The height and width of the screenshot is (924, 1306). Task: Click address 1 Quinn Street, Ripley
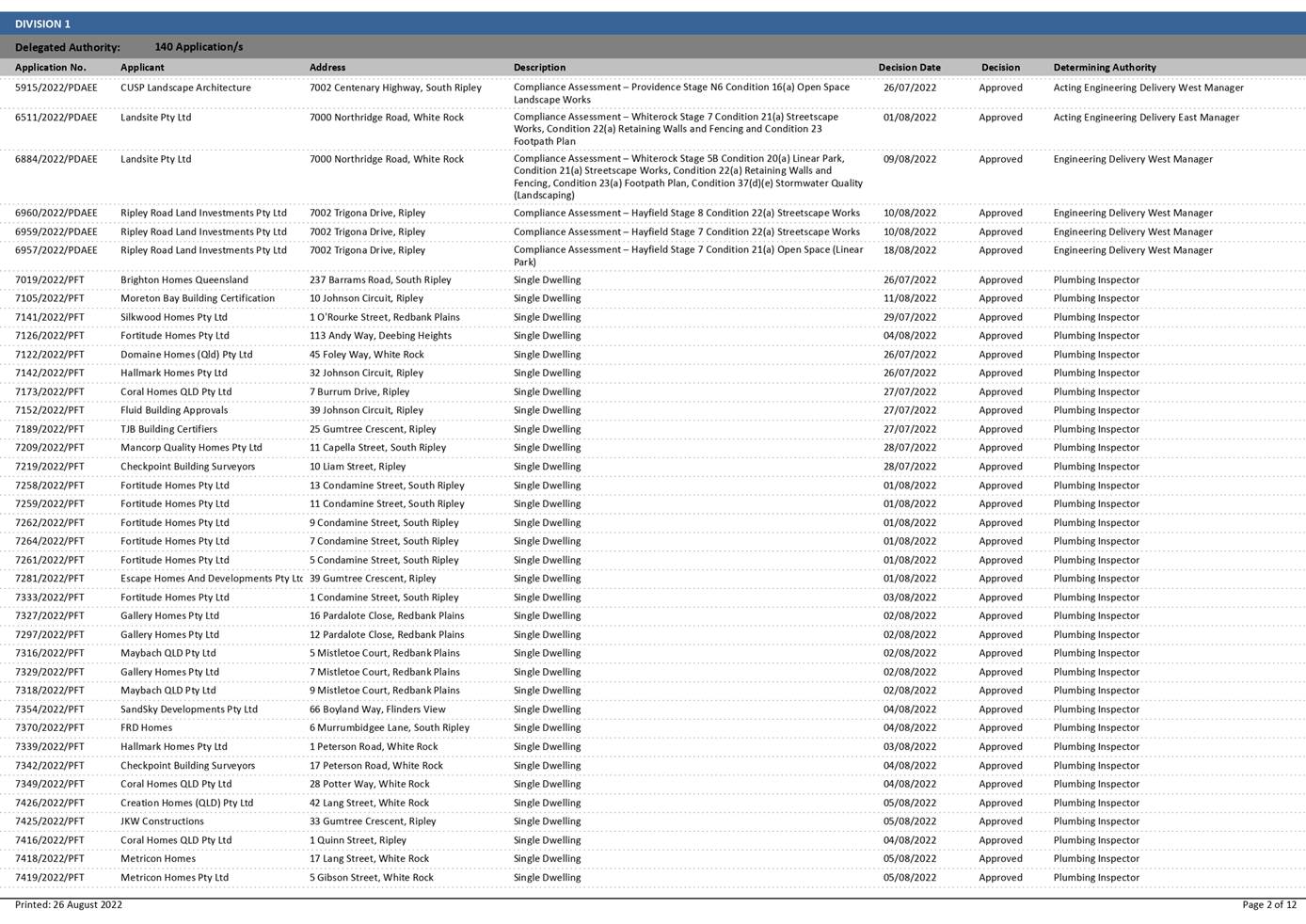coord(358,840)
